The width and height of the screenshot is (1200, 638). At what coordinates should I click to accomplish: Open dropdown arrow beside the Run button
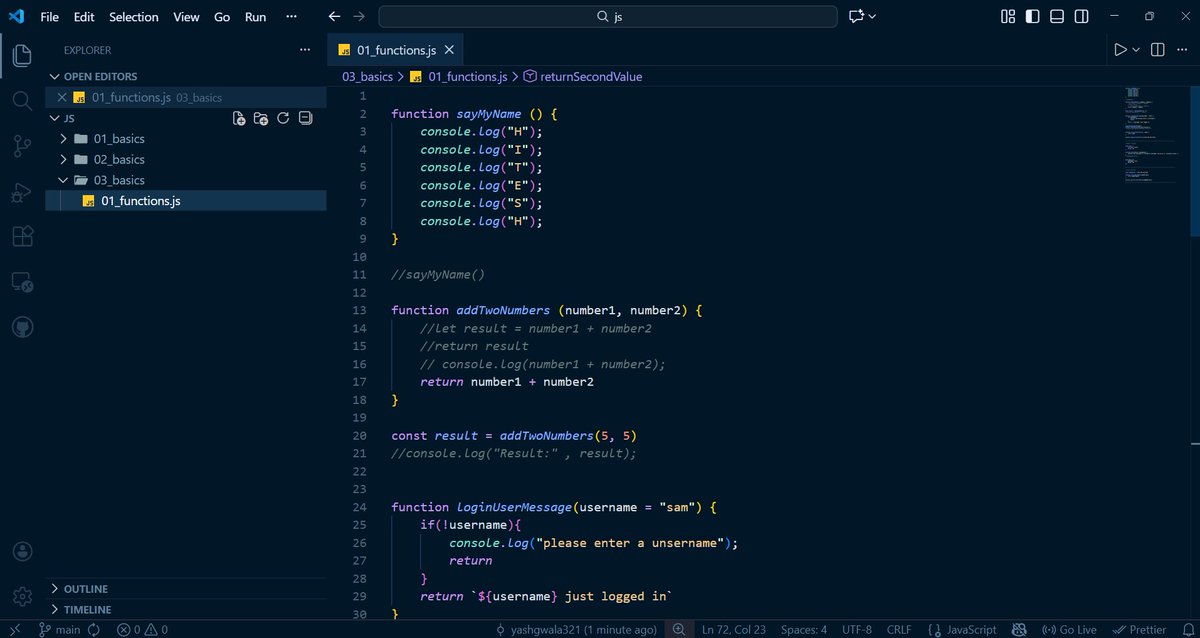click(1136, 49)
